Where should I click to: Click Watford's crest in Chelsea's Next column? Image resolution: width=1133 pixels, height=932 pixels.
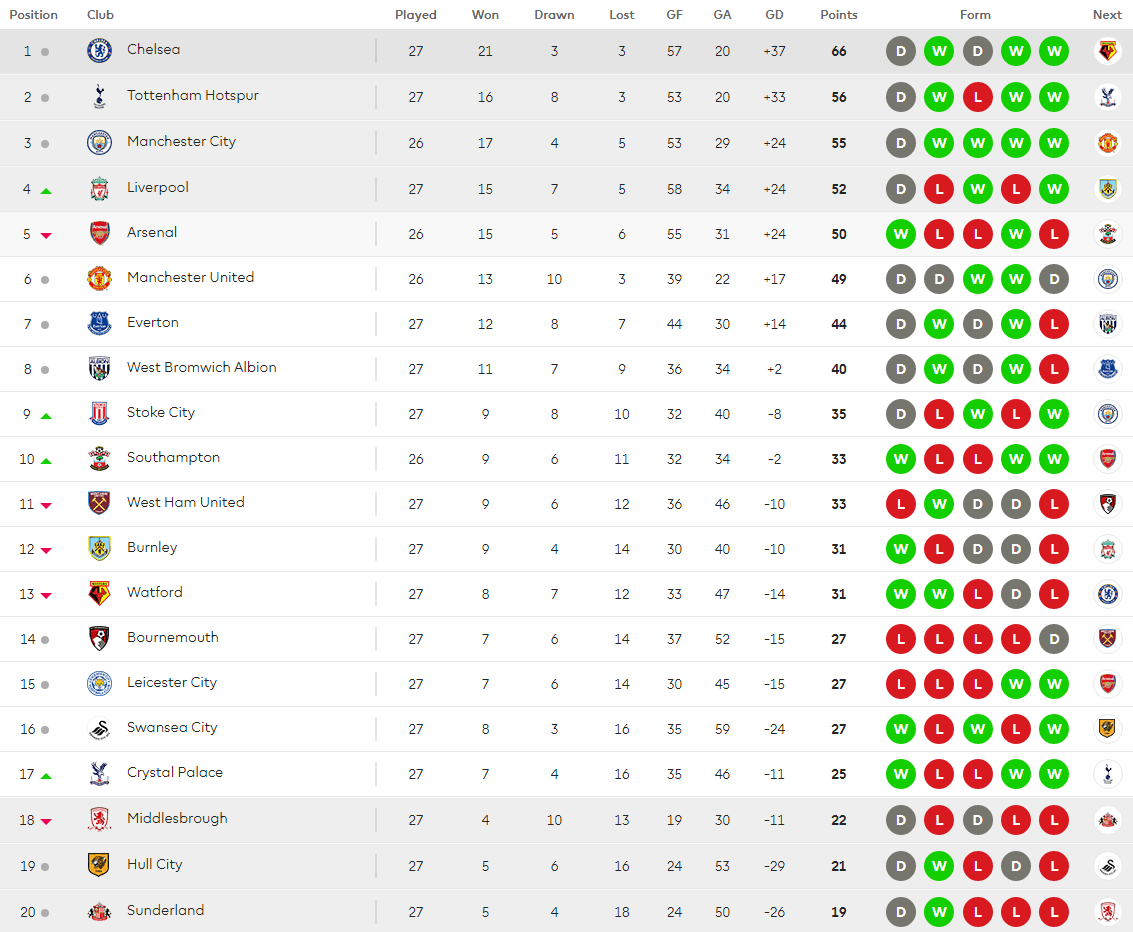click(x=1107, y=51)
